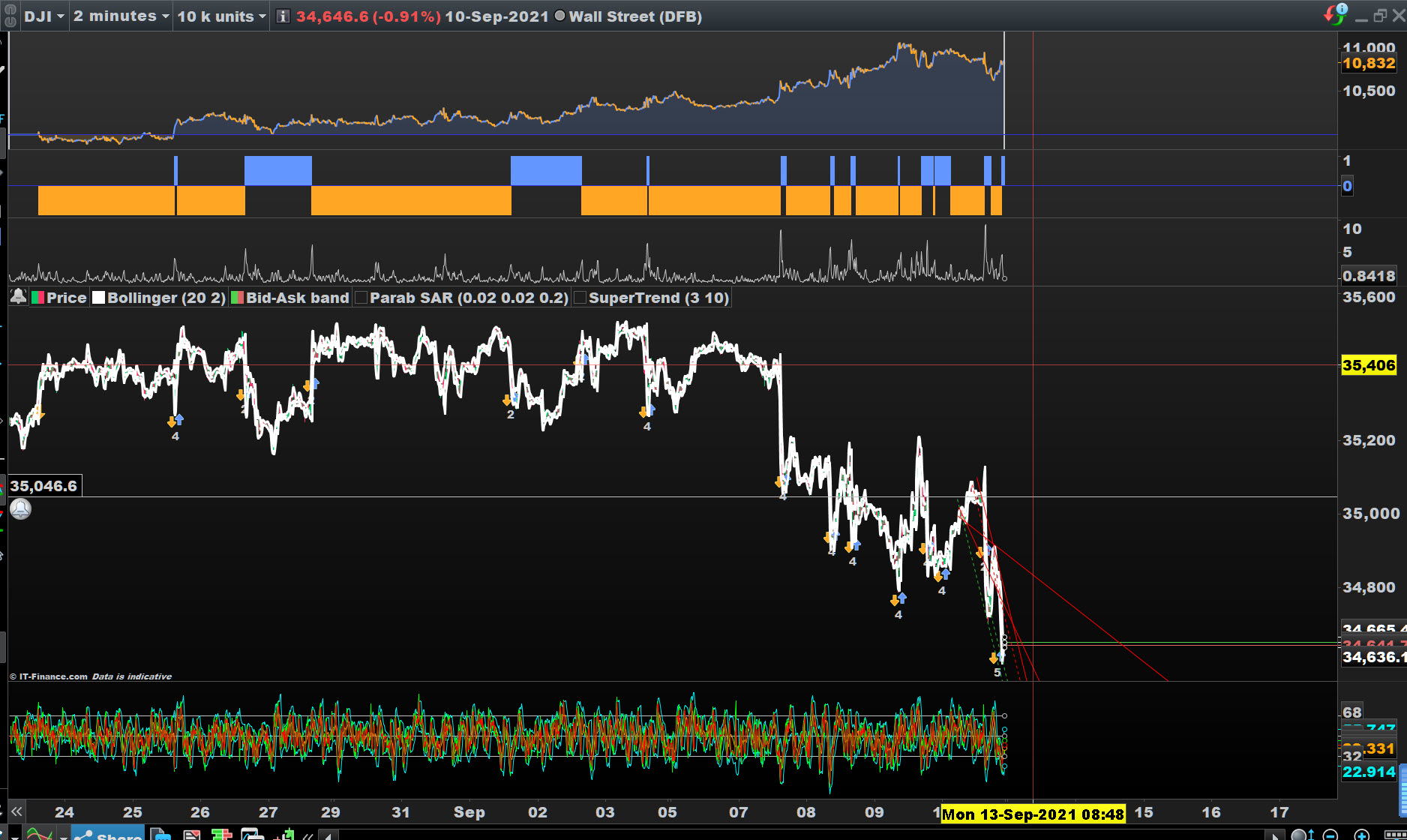Viewport: 1407px width, 840px height.
Task: Click the bar spacing icon at bottom right
Action: click(x=1394, y=835)
